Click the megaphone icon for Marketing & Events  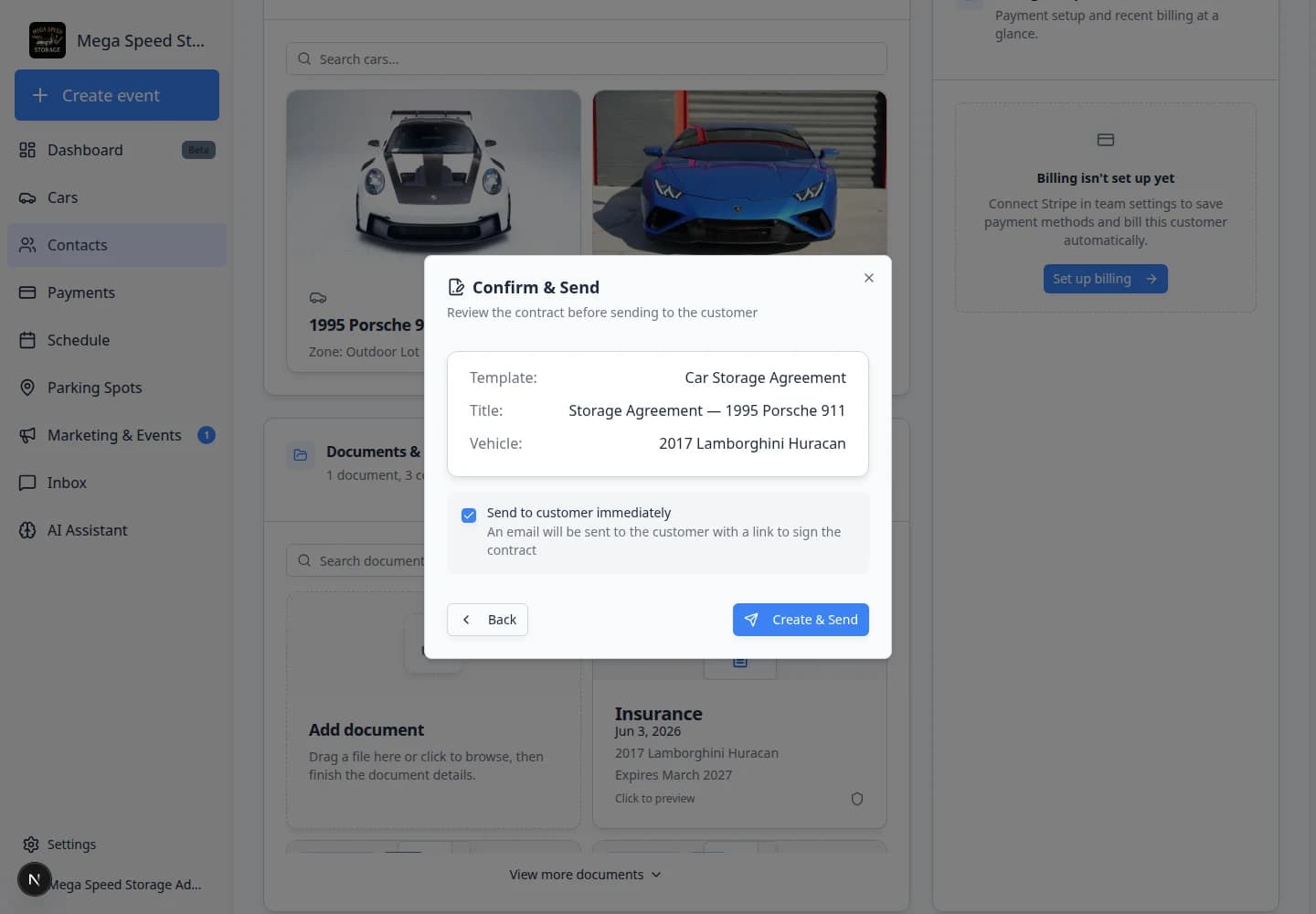pos(27,435)
